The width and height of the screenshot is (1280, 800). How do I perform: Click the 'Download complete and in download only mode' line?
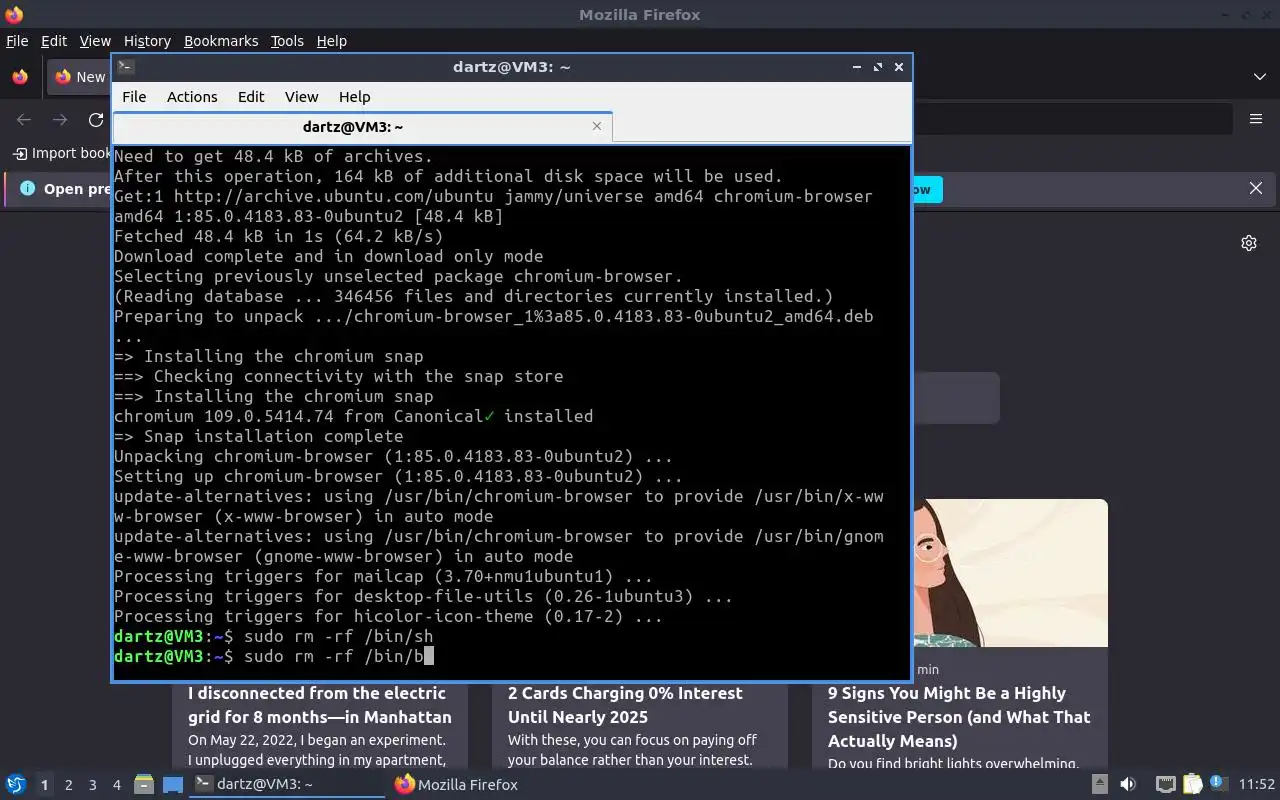(329, 256)
